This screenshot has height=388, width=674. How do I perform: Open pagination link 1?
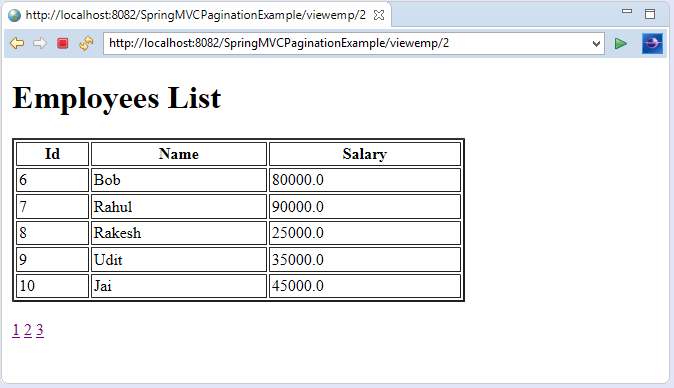pos(16,330)
